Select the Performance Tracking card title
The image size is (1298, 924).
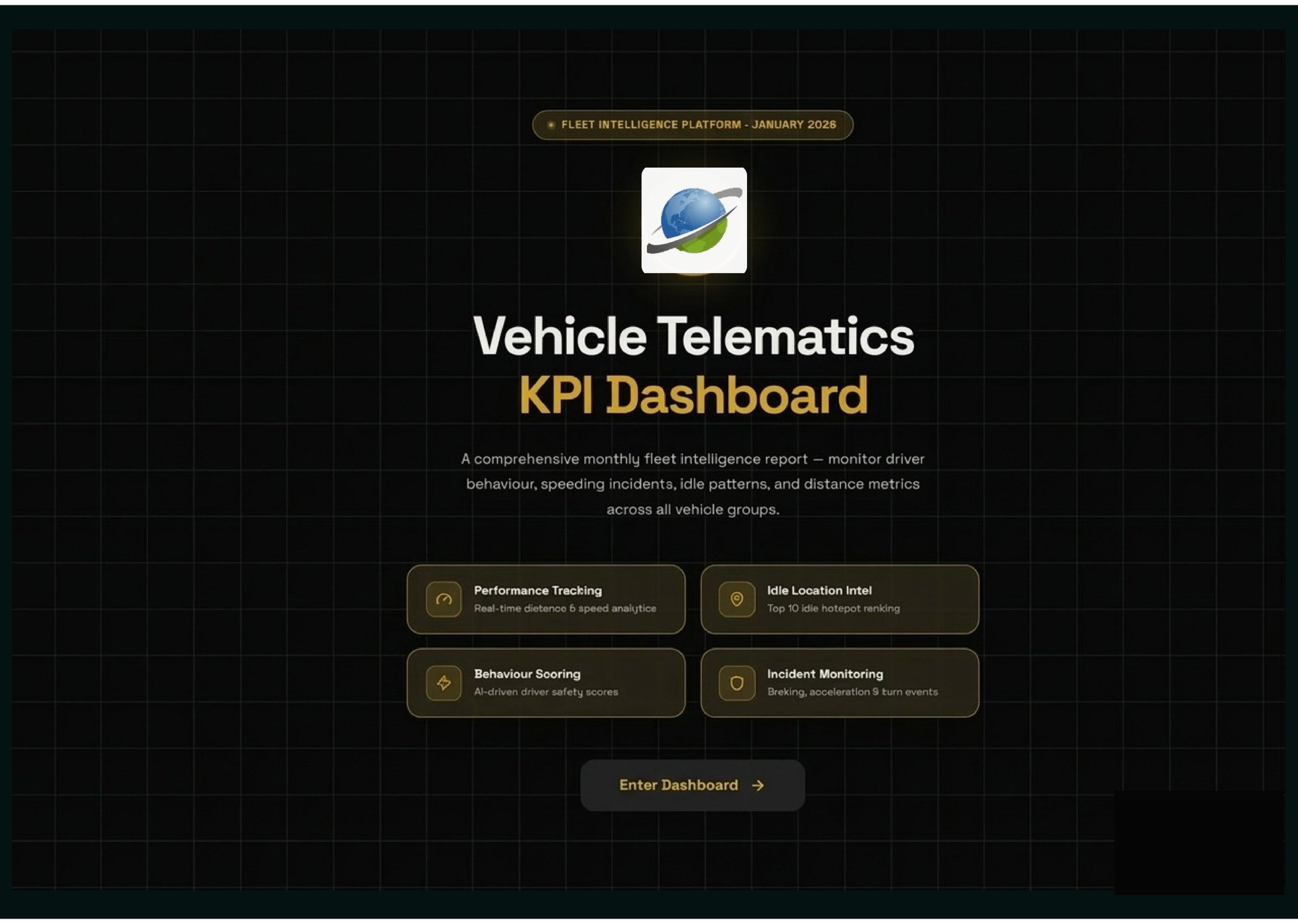click(537, 590)
